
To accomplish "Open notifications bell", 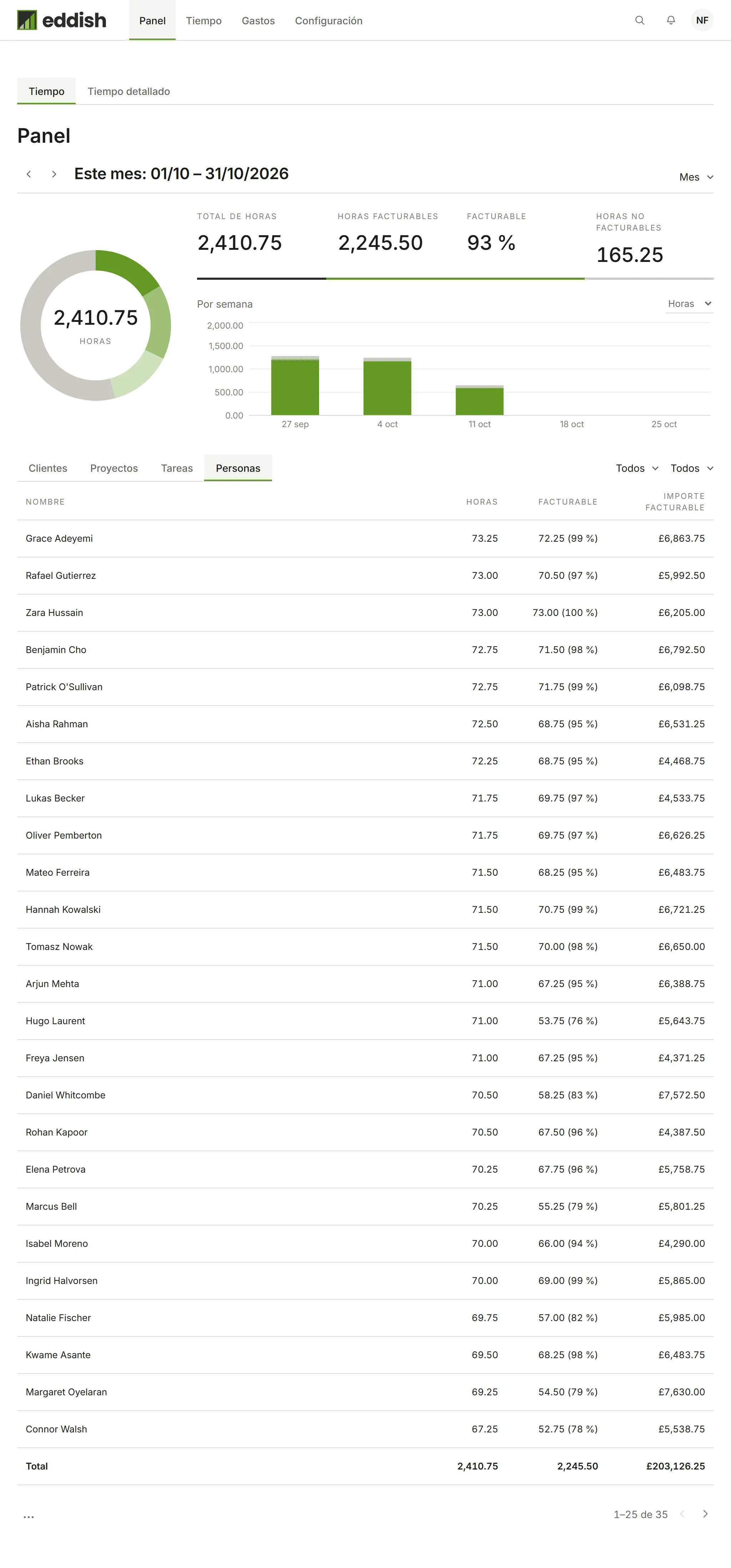I will tap(671, 20).
